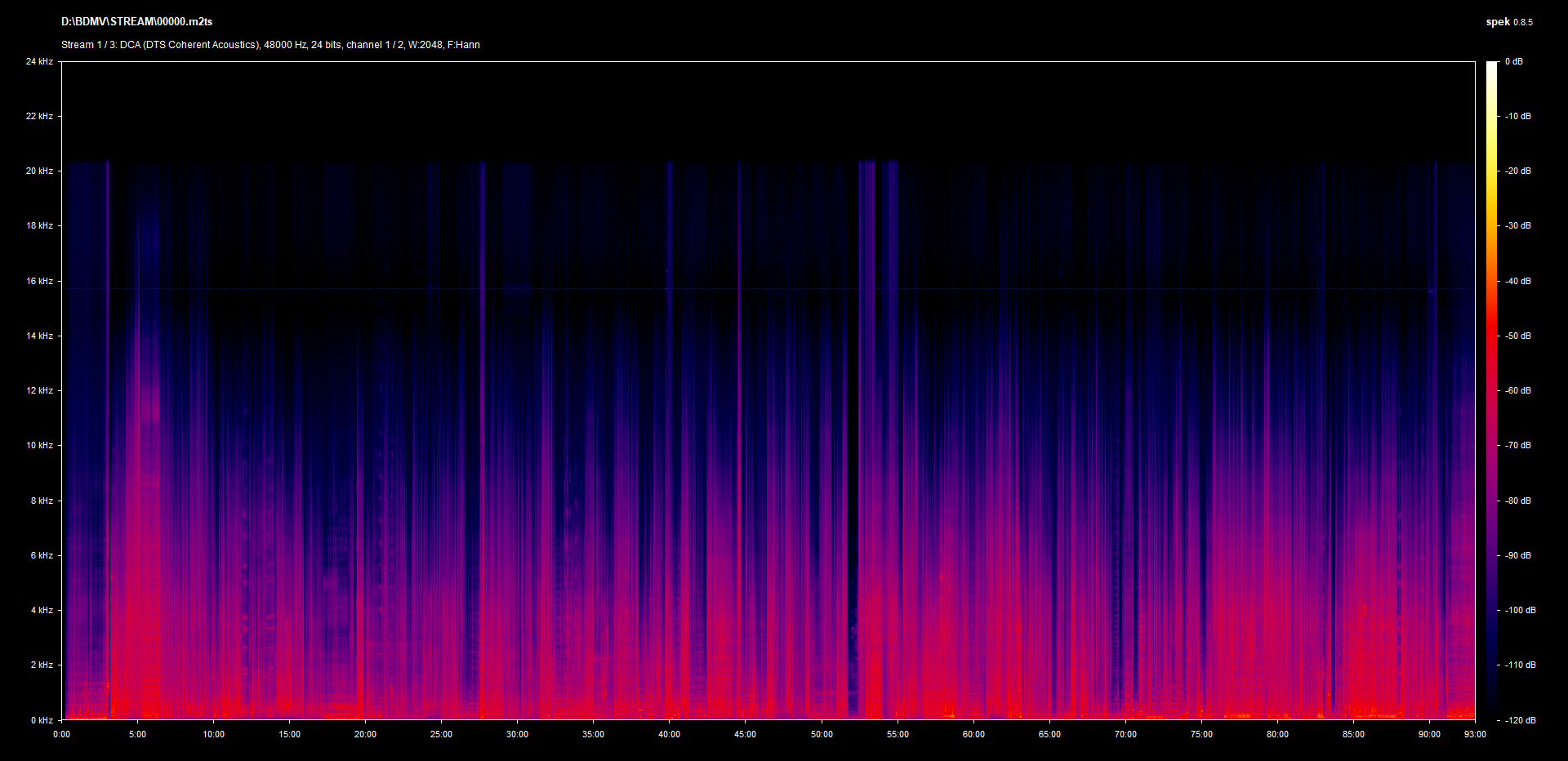Viewport: 1568px width, 761px height.
Task: Click the 0:00 time axis marker
Action: pyautogui.click(x=61, y=734)
